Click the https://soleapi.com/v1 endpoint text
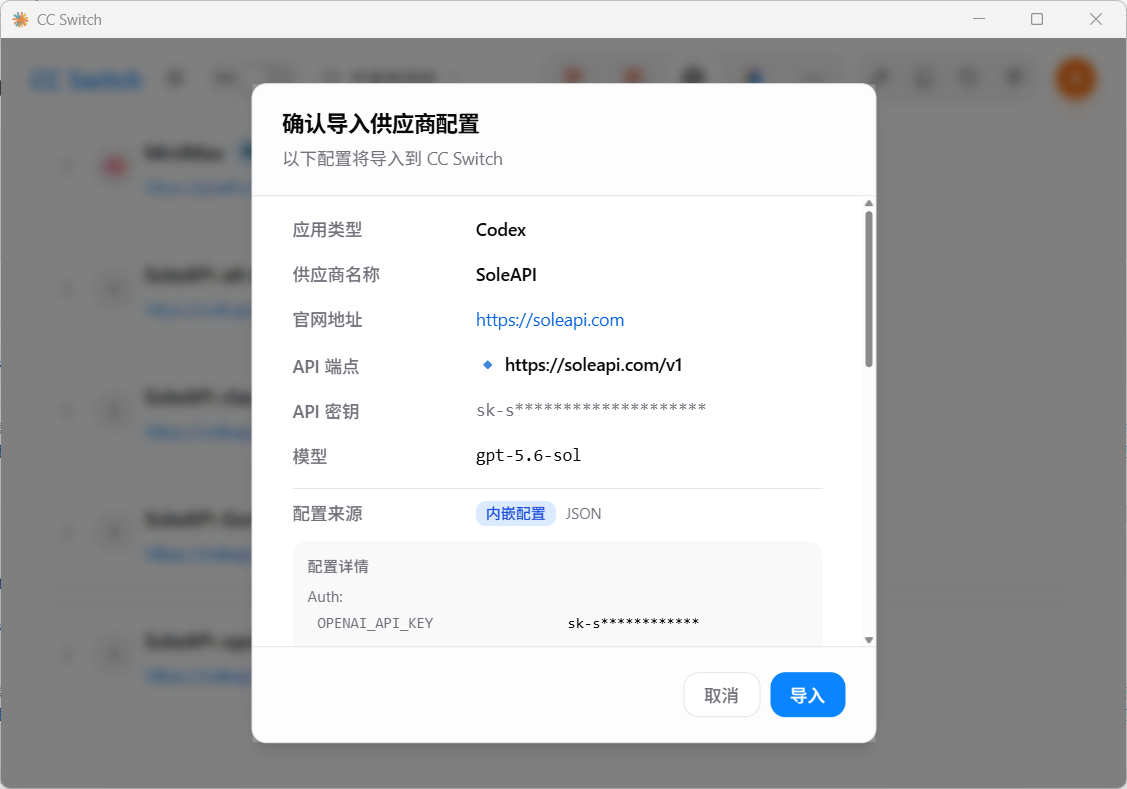This screenshot has height=789, width=1127. 593,365
